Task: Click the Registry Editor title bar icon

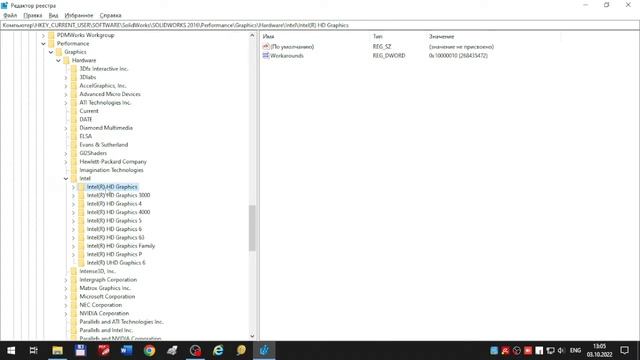Action: [4, 5]
